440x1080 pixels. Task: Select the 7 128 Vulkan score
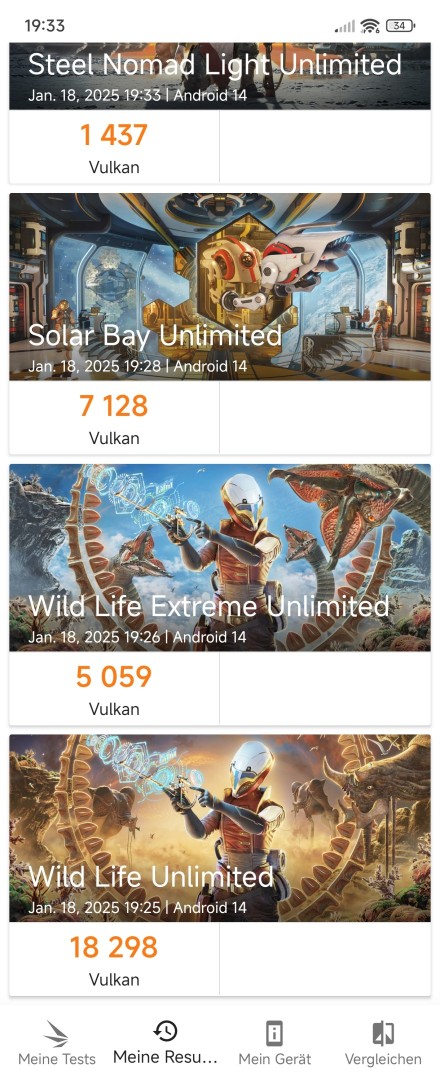click(114, 417)
